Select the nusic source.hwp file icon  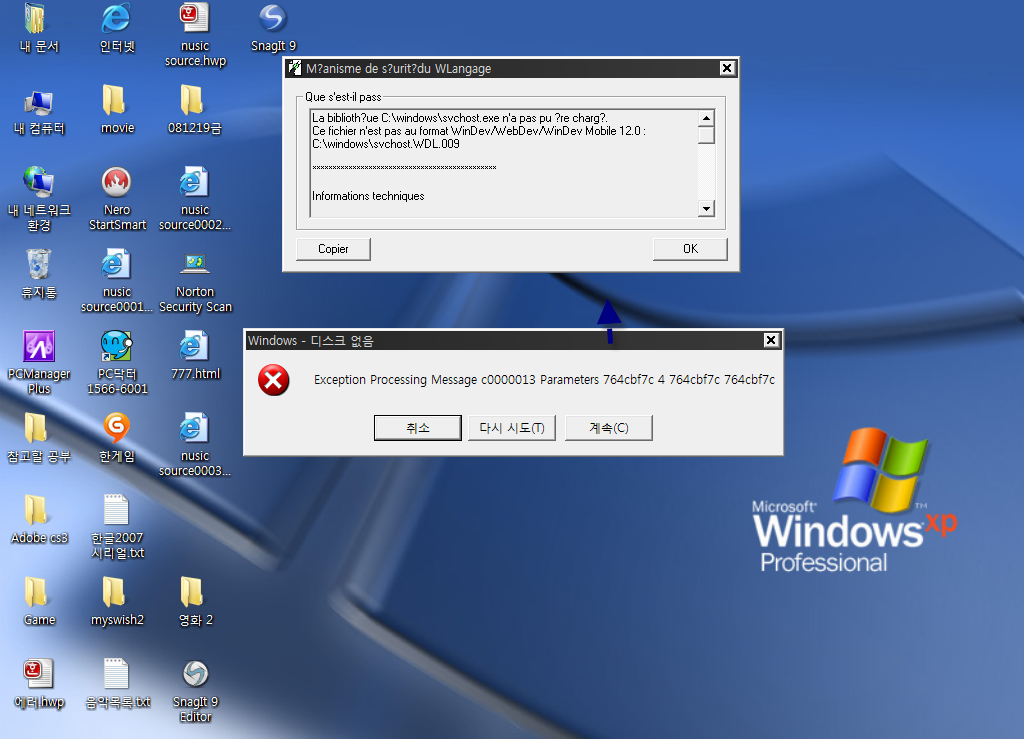(195, 19)
